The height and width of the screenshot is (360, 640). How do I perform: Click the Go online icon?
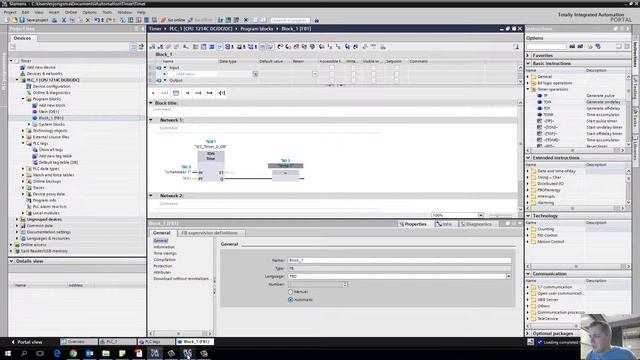[163, 20]
